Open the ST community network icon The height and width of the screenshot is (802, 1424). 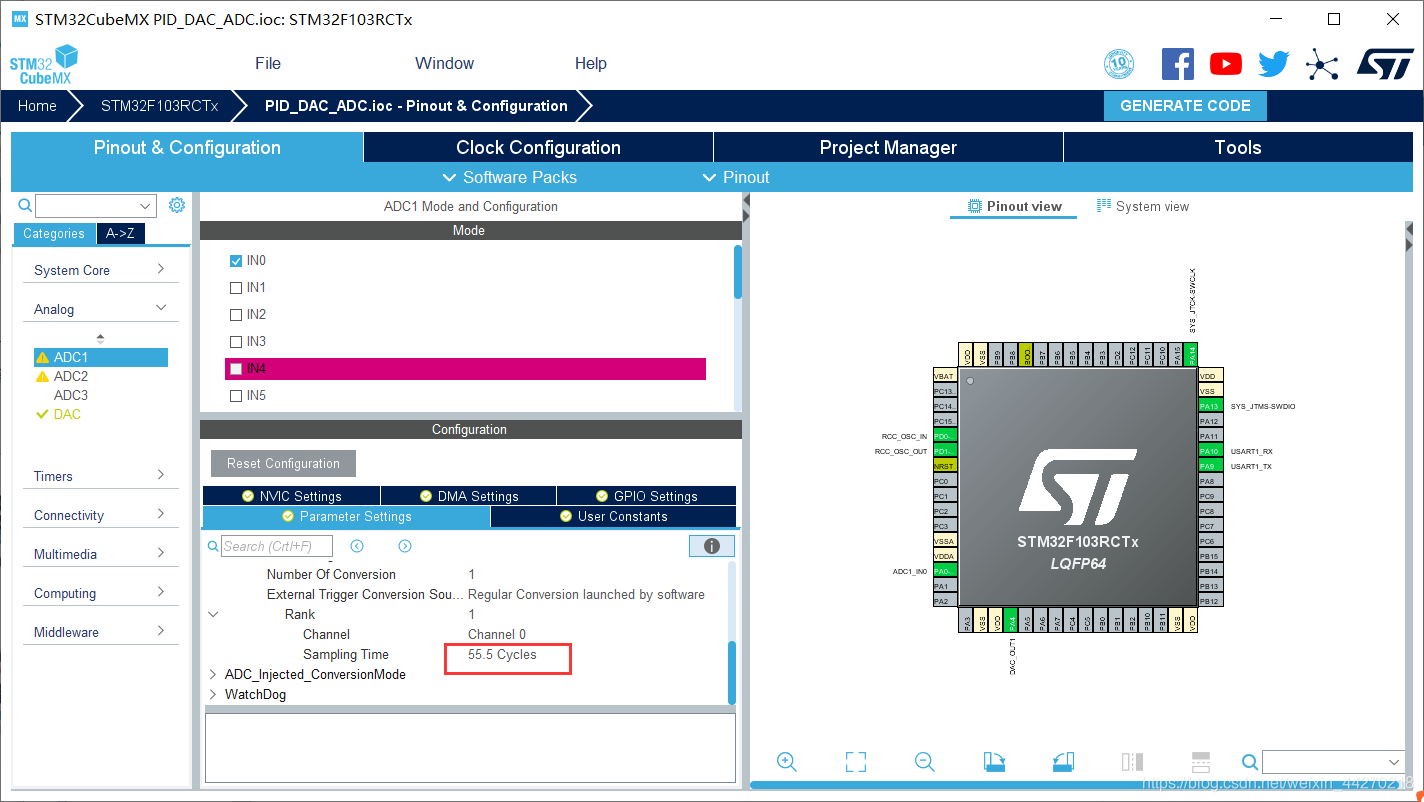(1322, 66)
